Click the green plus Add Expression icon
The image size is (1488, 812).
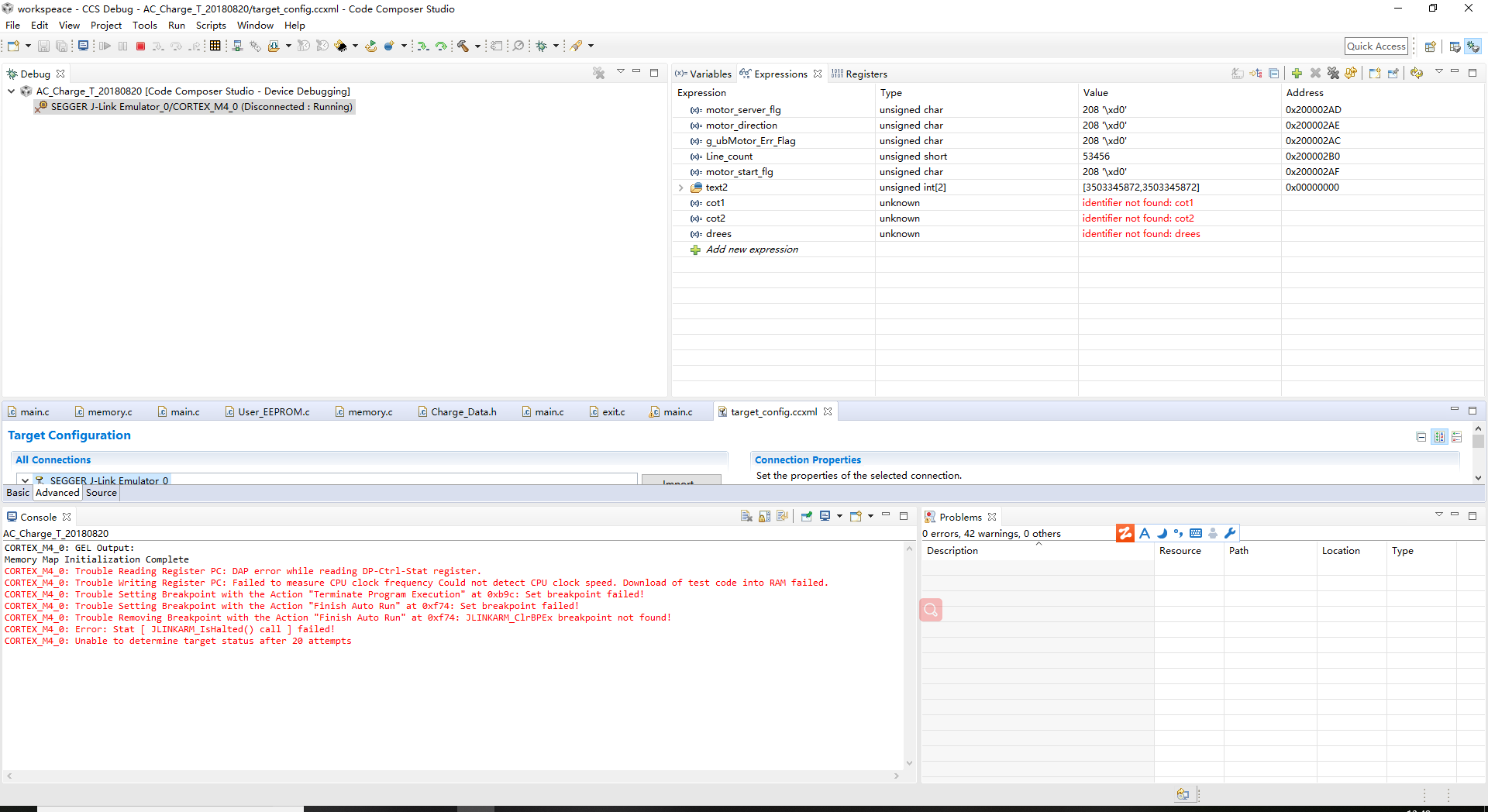1297,74
